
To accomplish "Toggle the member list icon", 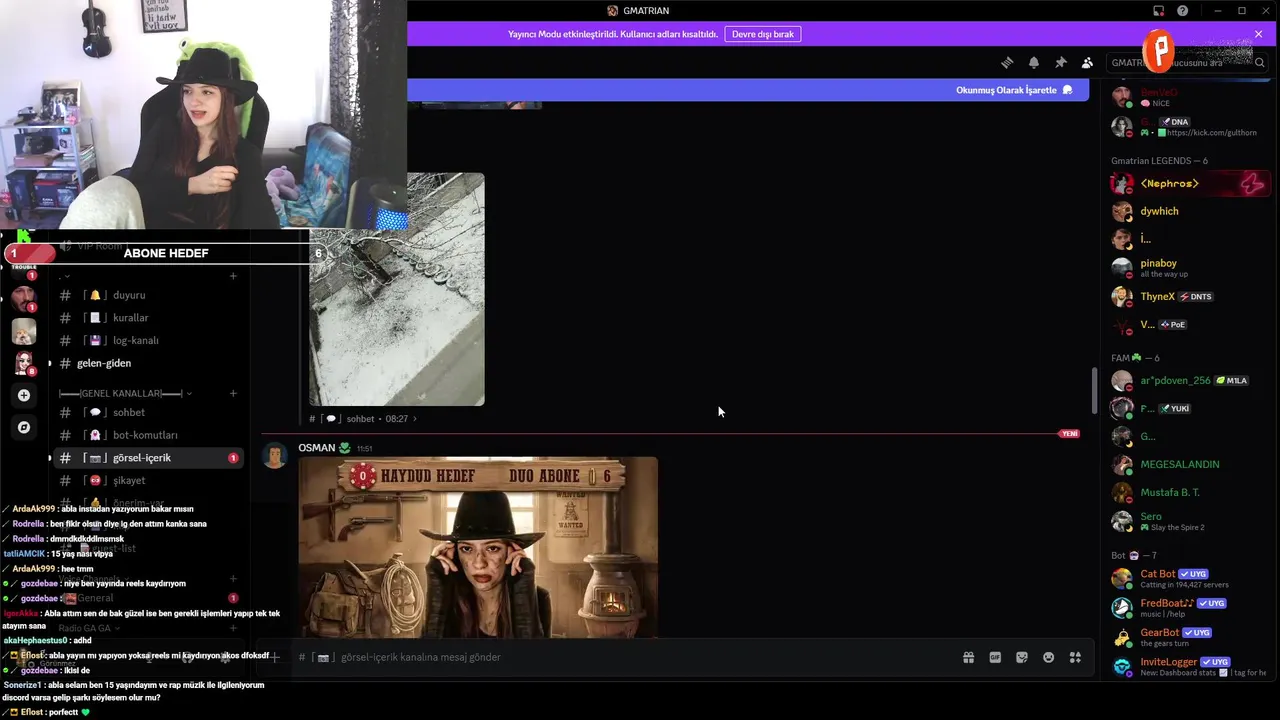I will (x=1087, y=62).
